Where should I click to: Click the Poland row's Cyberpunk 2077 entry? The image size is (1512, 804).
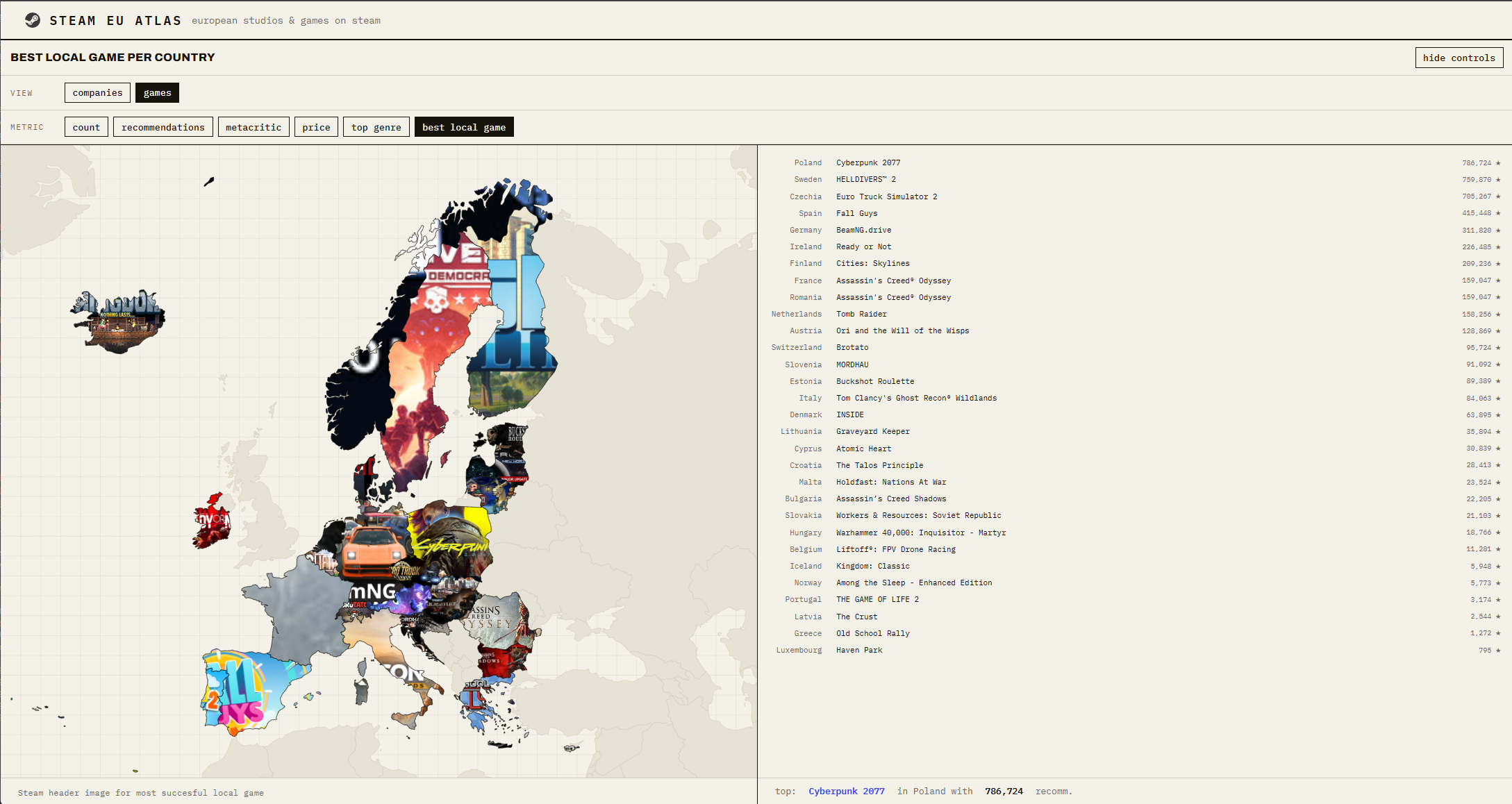pyautogui.click(x=867, y=162)
